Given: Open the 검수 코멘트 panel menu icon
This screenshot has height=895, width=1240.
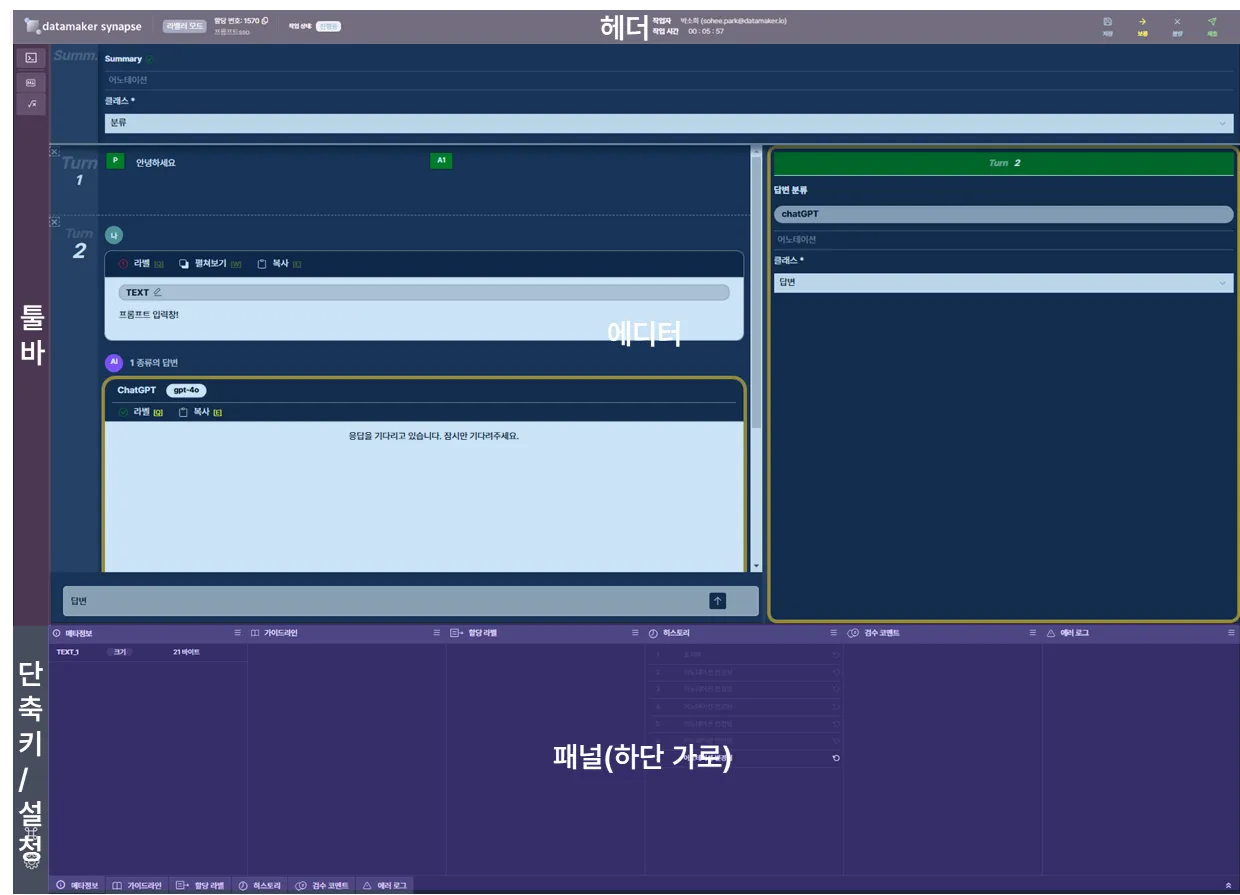Looking at the screenshot, I should [1033, 633].
